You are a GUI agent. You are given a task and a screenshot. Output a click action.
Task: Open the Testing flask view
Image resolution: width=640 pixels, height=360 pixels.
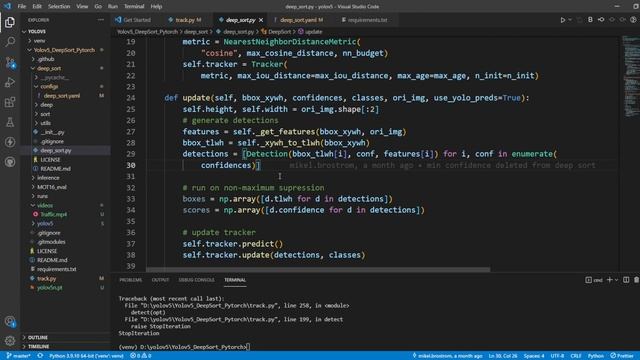tap(10, 122)
